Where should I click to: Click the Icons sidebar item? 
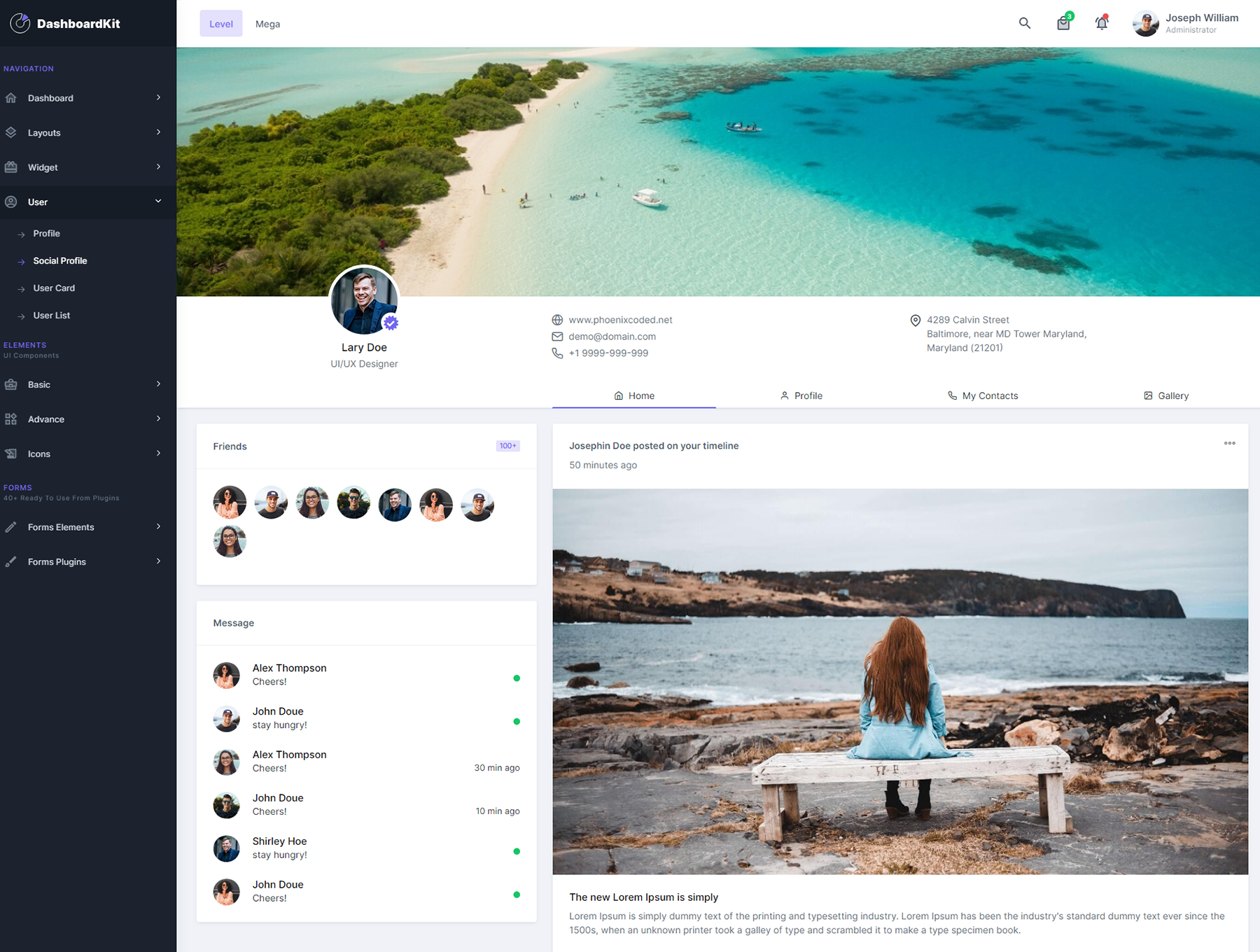click(38, 454)
